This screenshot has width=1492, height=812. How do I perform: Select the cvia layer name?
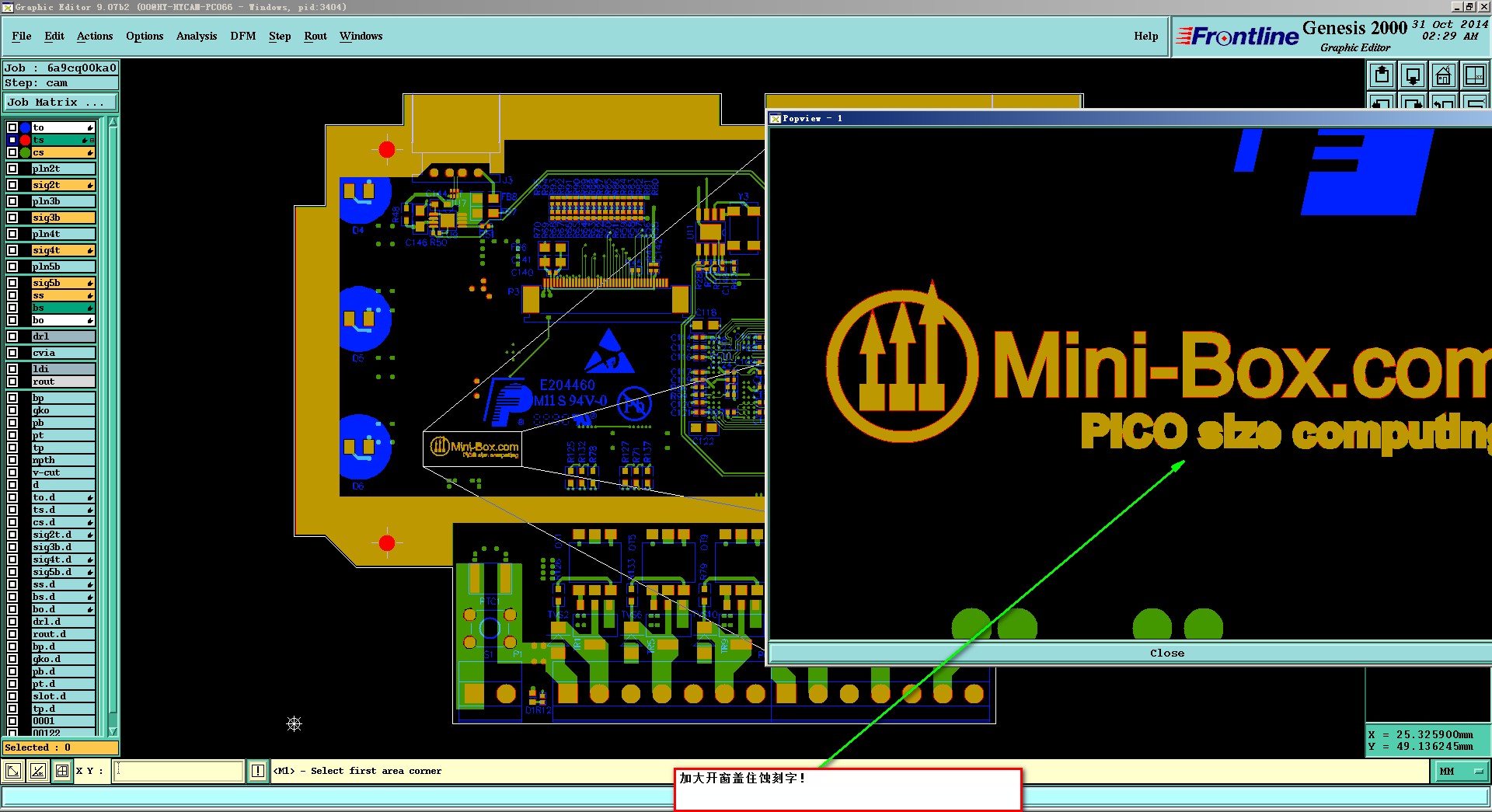click(x=63, y=353)
